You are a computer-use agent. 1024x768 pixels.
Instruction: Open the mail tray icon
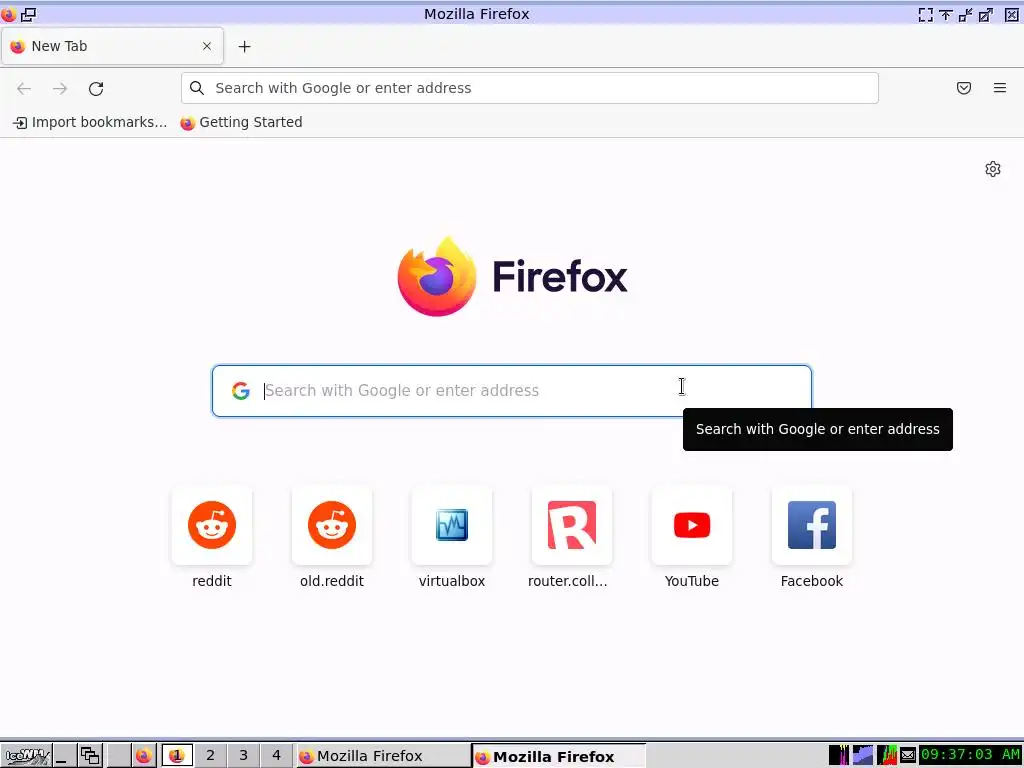(908, 756)
